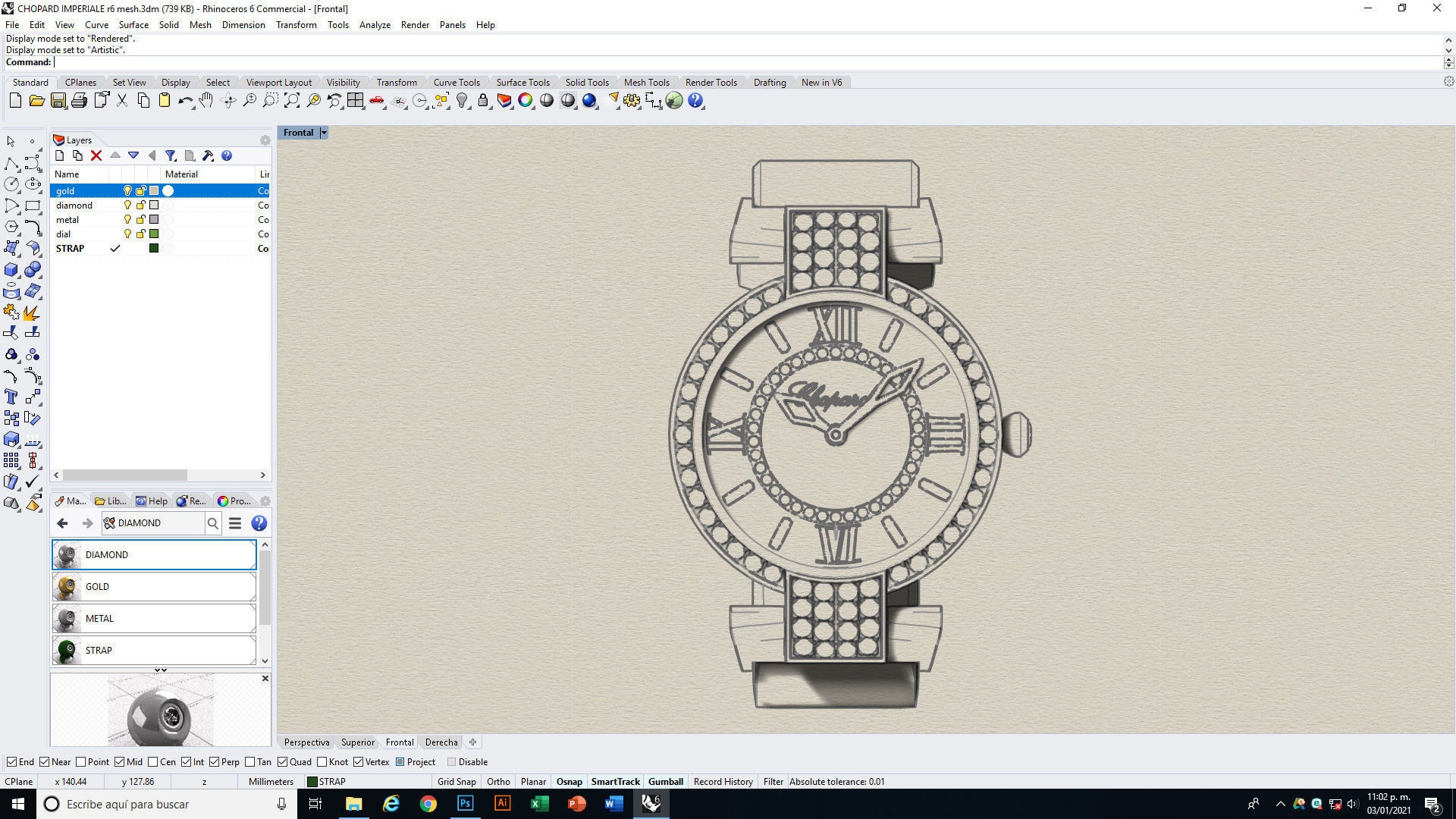Click the New file icon

tap(15, 100)
